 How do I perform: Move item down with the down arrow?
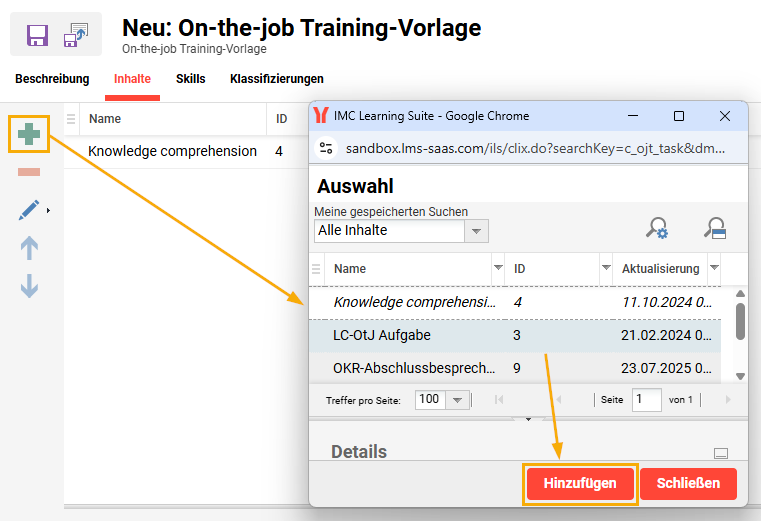29,286
